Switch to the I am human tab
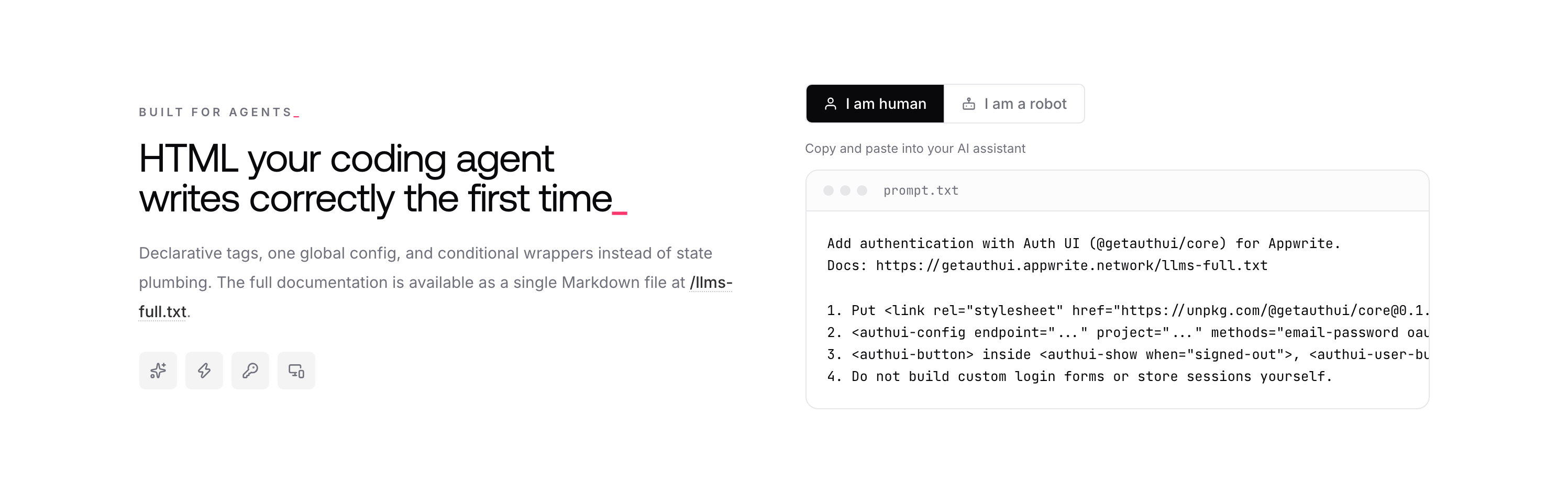 (875, 104)
